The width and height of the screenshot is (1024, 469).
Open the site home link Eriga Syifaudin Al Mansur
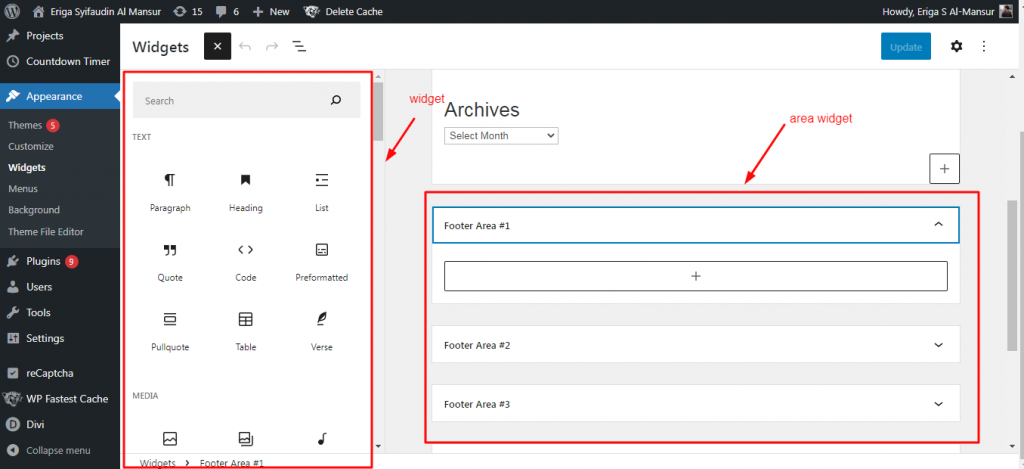pyautogui.click(x=97, y=11)
